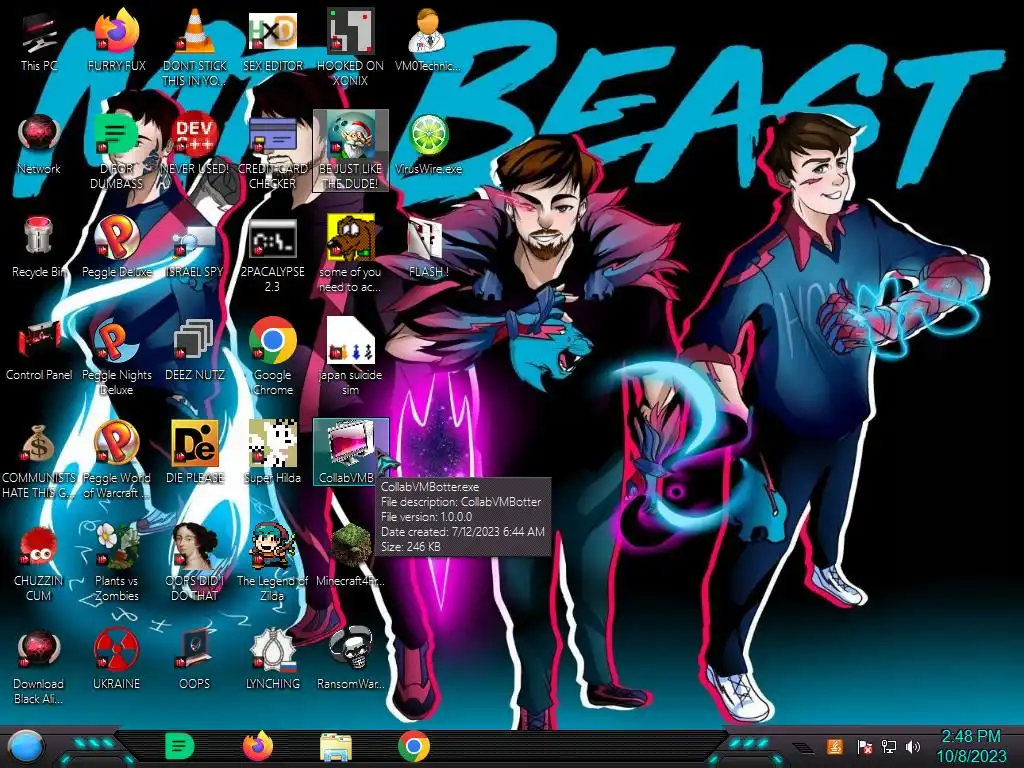The width and height of the screenshot is (1024, 768).
Task: Select the CollabVMB monitor desktop icon
Action: coord(351,453)
